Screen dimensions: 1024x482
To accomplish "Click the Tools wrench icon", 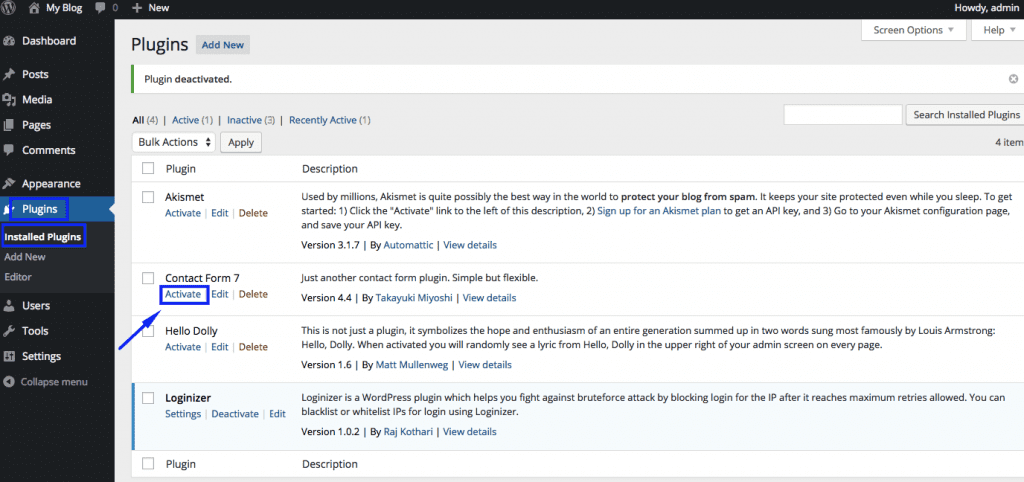I will [x=9, y=330].
